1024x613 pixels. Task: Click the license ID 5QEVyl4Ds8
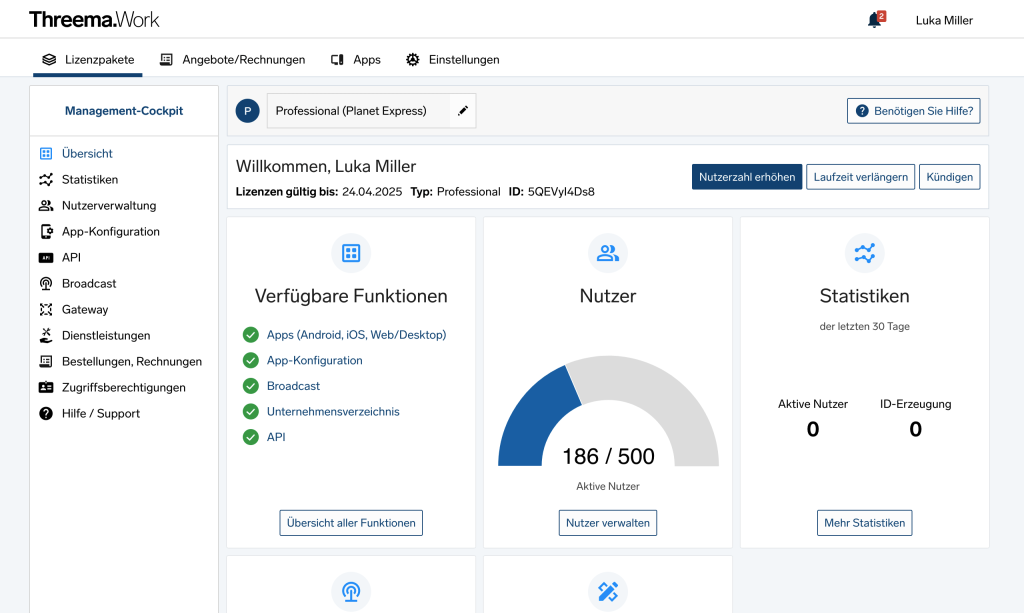tap(562, 192)
